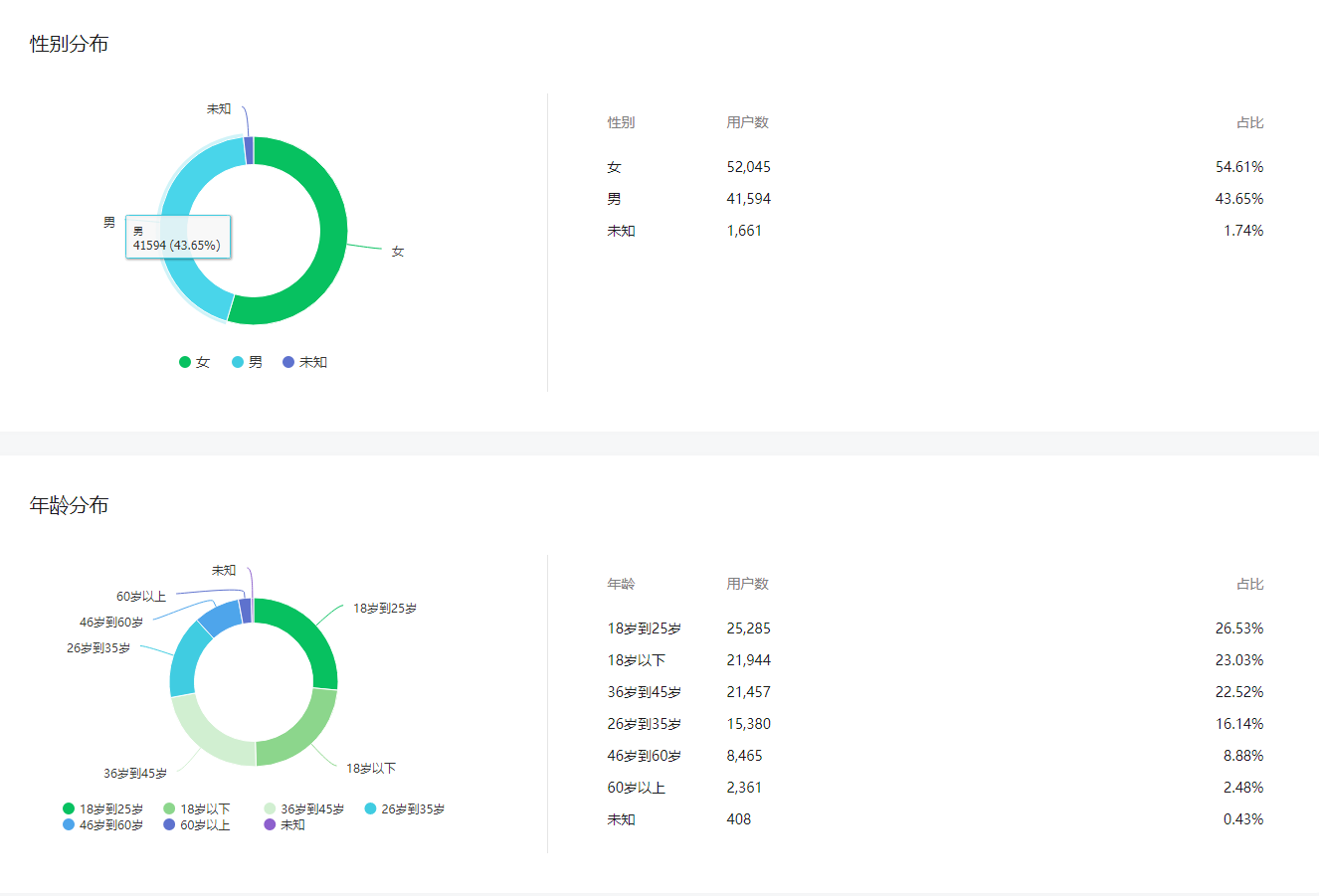The width and height of the screenshot is (1319, 896).
Task: Click the user count 25,285
Action: click(749, 628)
